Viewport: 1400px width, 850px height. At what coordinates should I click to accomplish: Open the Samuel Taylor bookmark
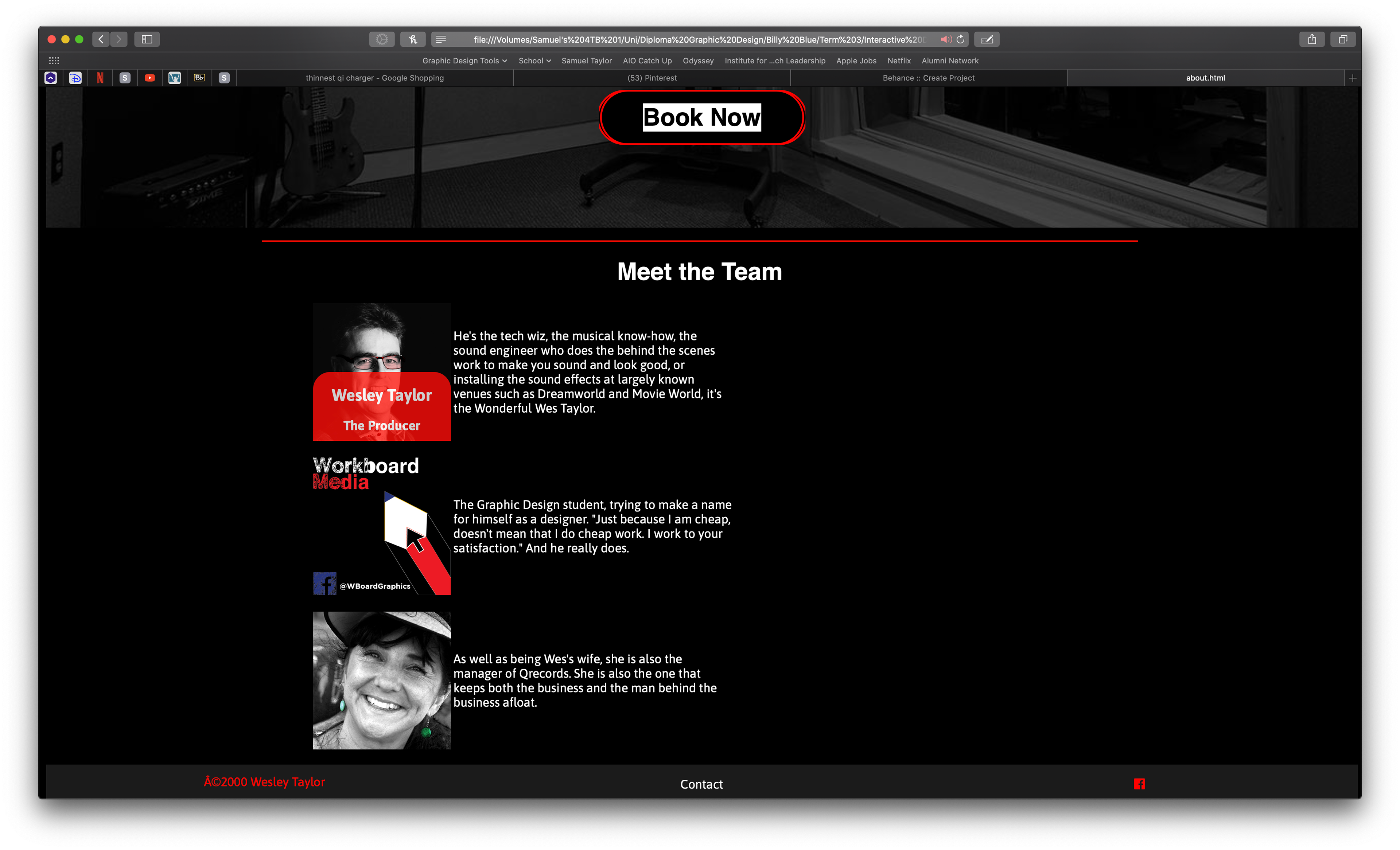tap(586, 61)
